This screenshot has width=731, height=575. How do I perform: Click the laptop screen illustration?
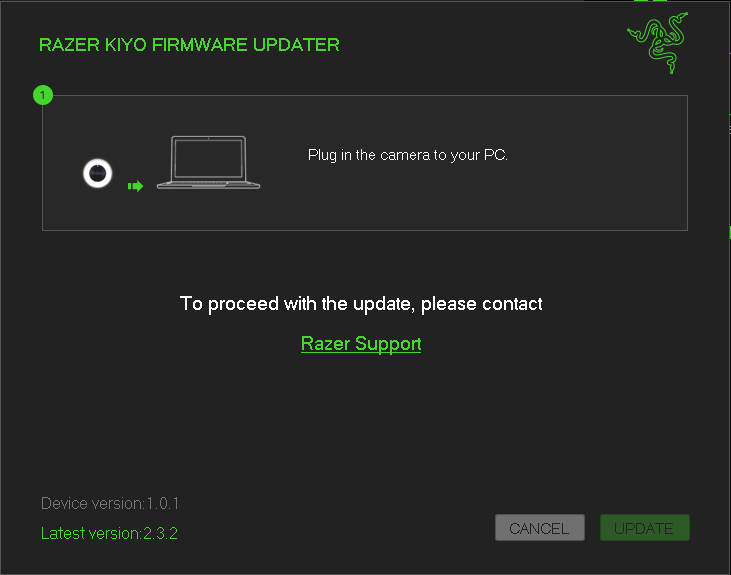[208, 158]
